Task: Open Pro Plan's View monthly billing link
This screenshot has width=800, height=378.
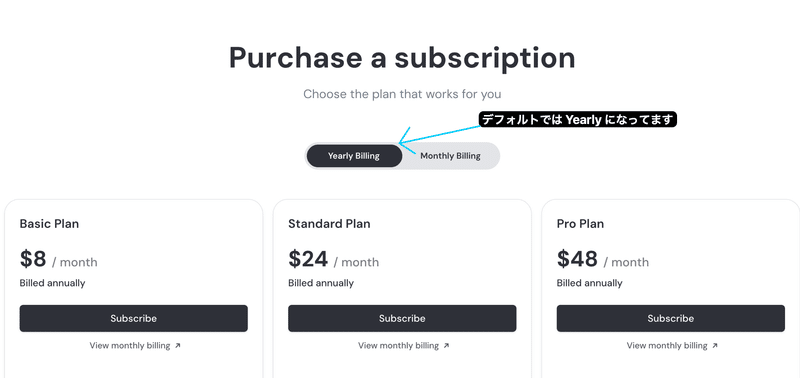Action: [672, 345]
